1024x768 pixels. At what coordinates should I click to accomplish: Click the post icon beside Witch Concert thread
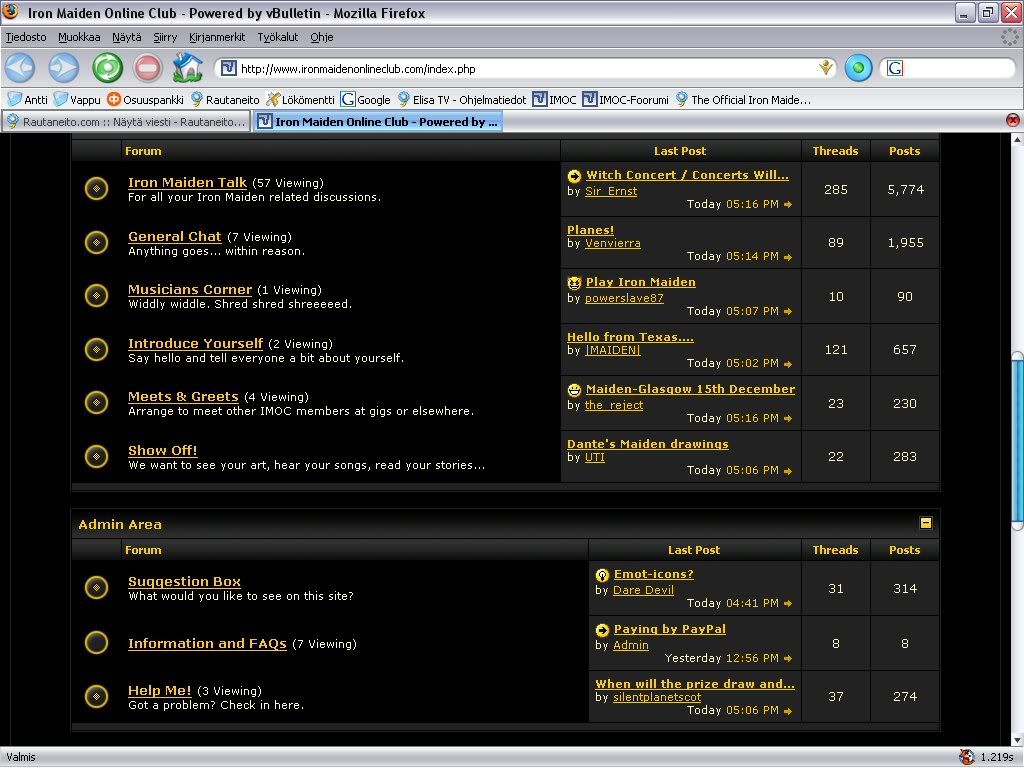pyautogui.click(x=574, y=176)
